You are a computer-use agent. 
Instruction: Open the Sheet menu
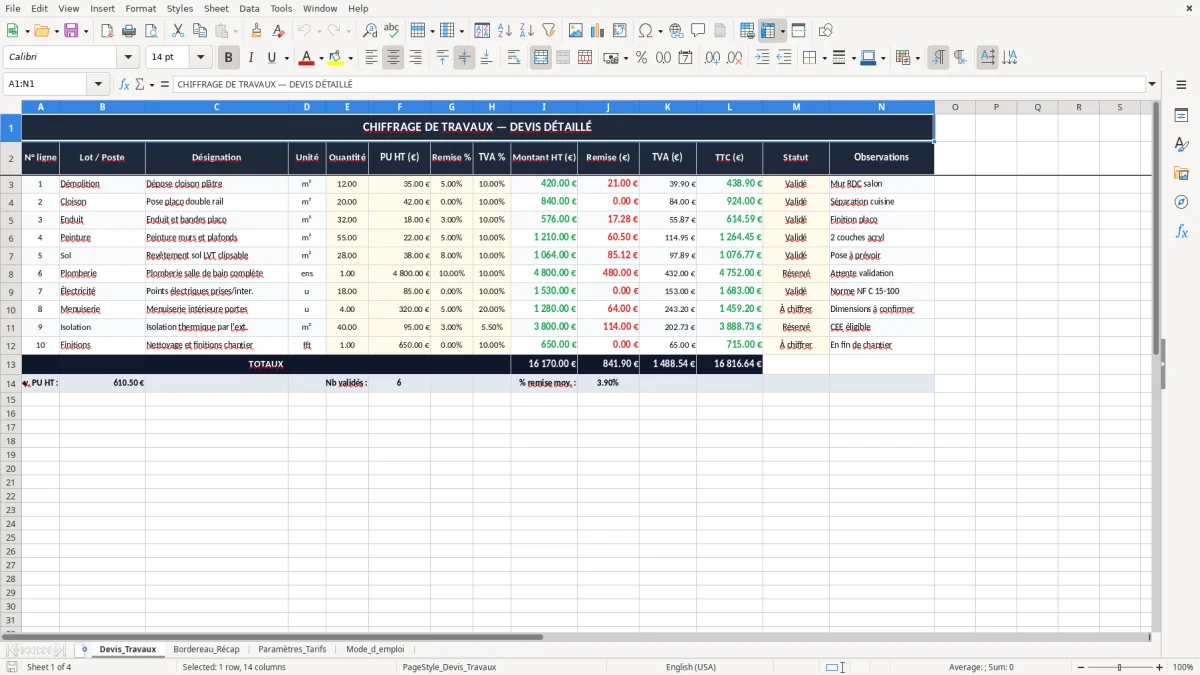216,8
